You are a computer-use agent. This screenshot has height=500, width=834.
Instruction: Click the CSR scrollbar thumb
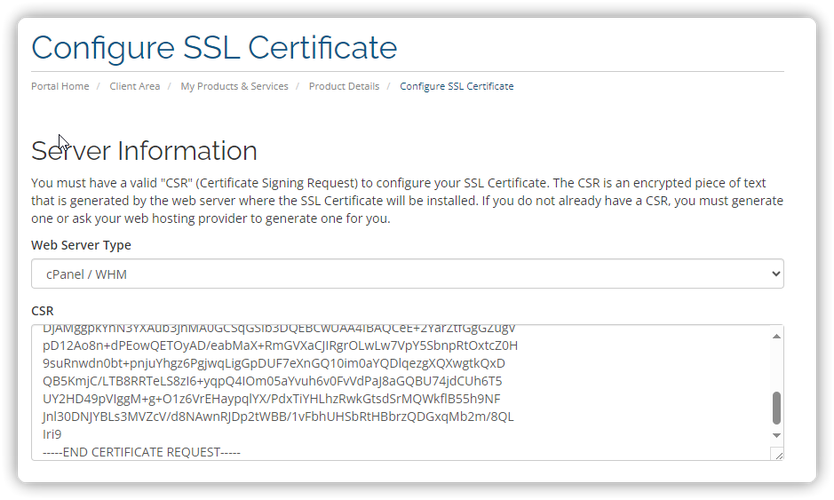pos(776,408)
